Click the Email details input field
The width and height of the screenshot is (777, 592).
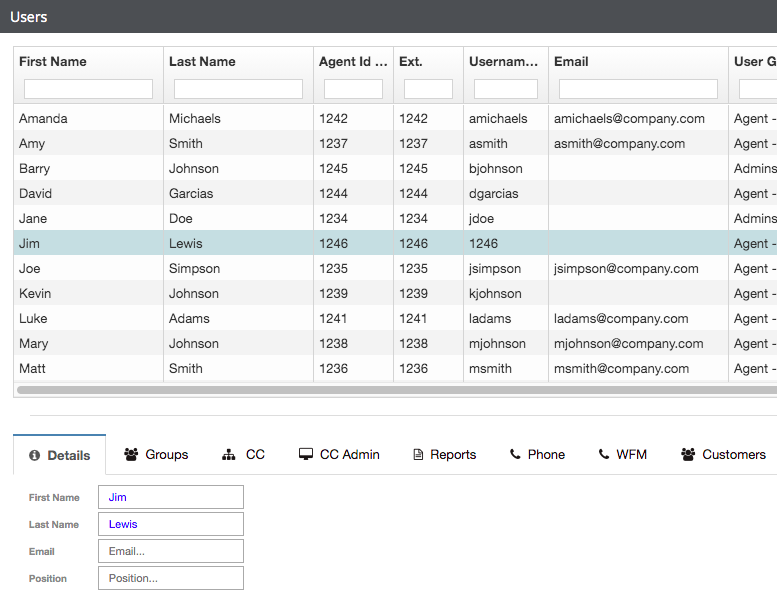[171, 551]
